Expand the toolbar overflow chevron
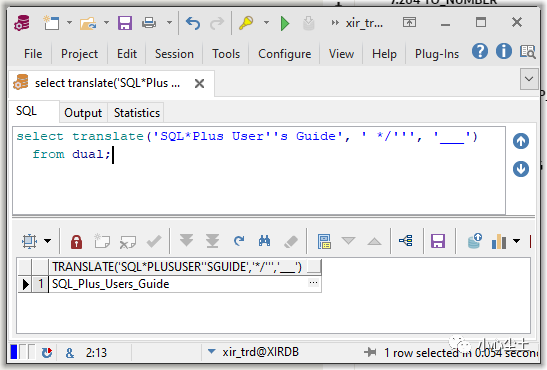 [x=335, y=23]
